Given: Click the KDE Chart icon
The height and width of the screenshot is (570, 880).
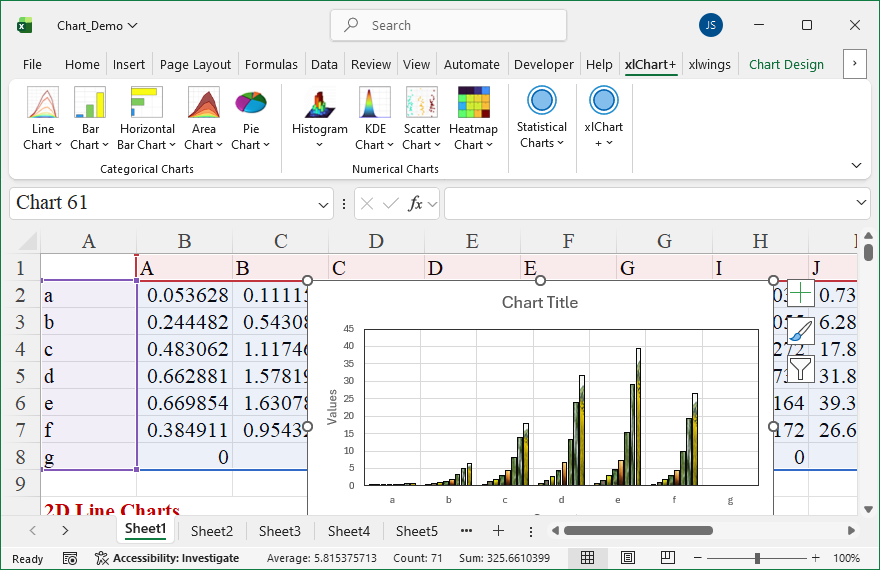Looking at the screenshot, I should (x=375, y=103).
